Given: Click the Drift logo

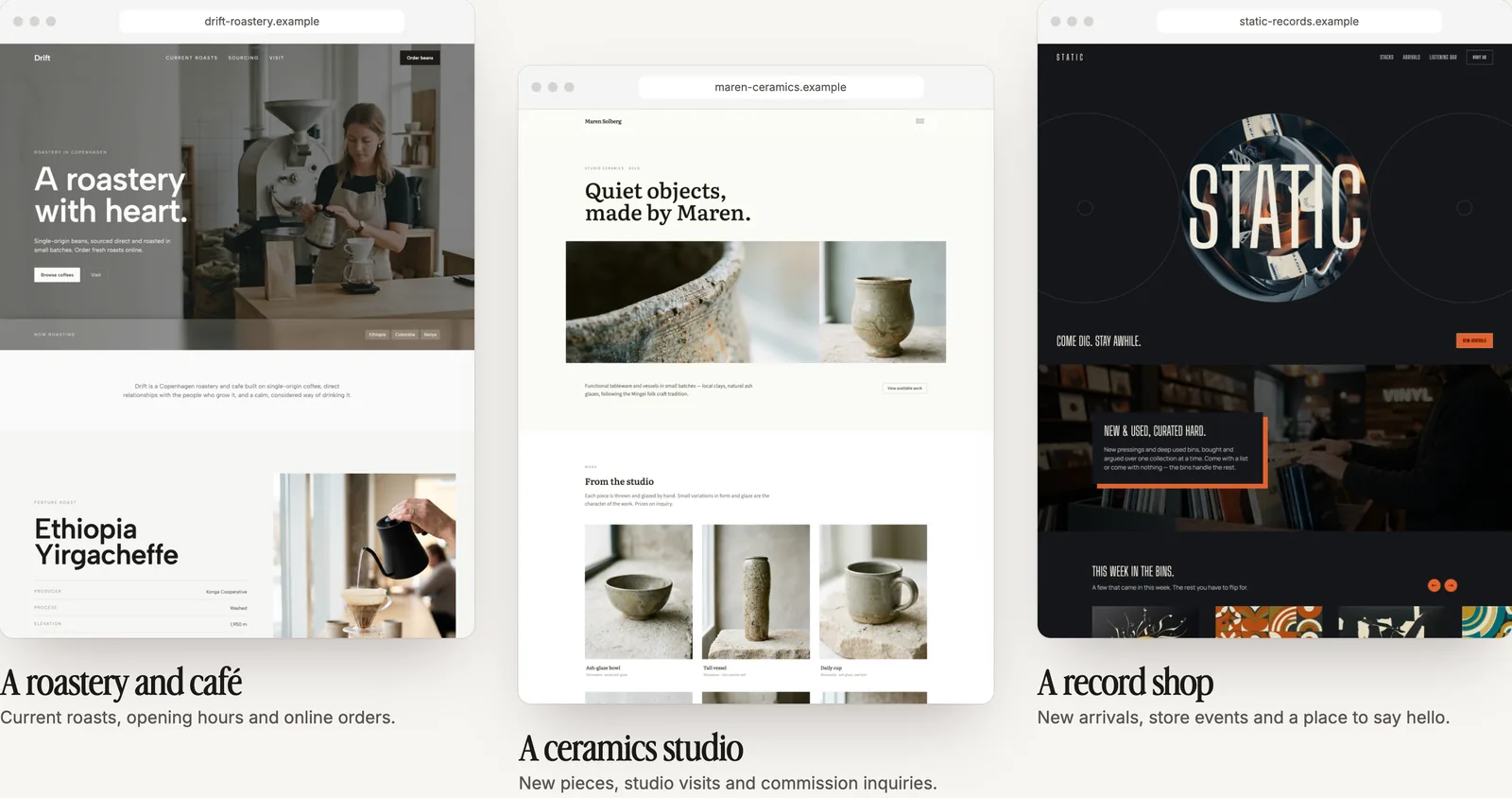Looking at the screenshot, I should [x=43, y=58].
